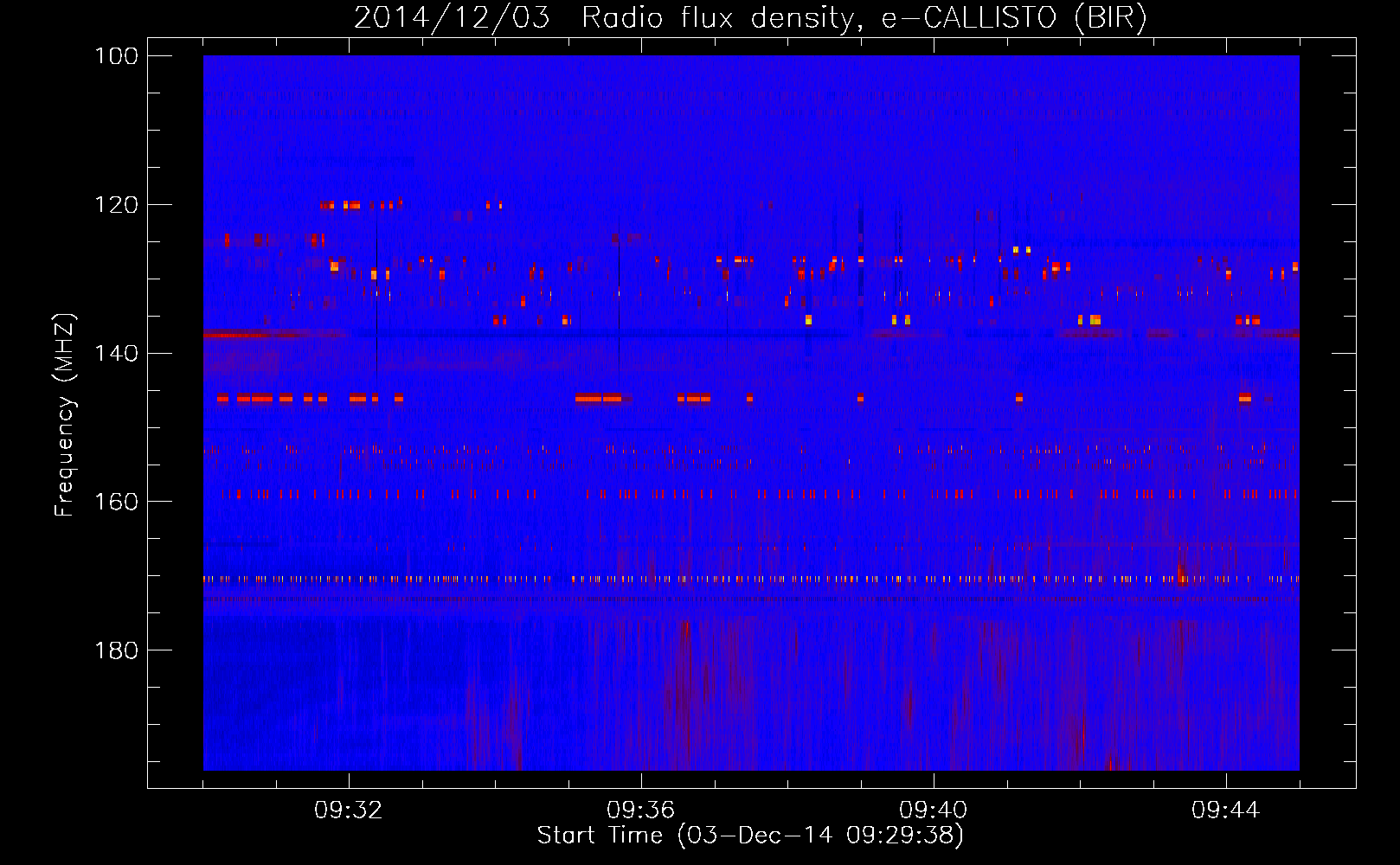Click the frequency tick label '100'
This screenshot has width=1400, height=865.
coord(115,56)
